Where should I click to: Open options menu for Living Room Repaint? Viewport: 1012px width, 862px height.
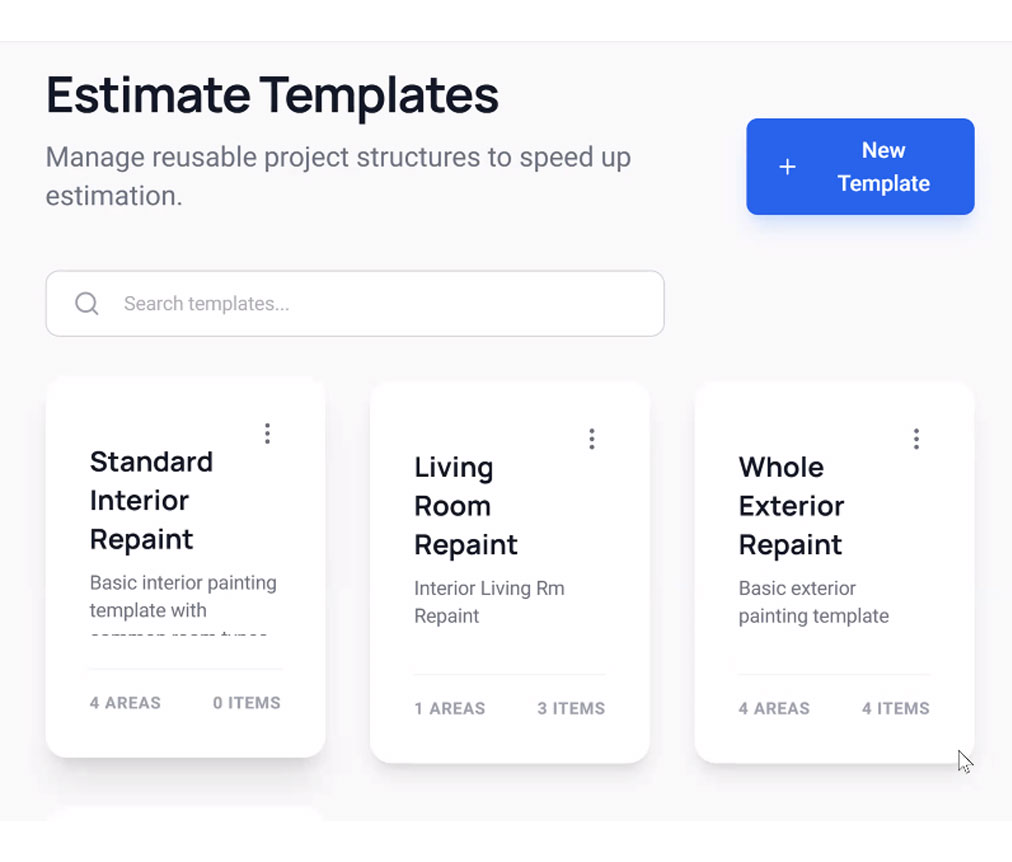coord(592,439)
